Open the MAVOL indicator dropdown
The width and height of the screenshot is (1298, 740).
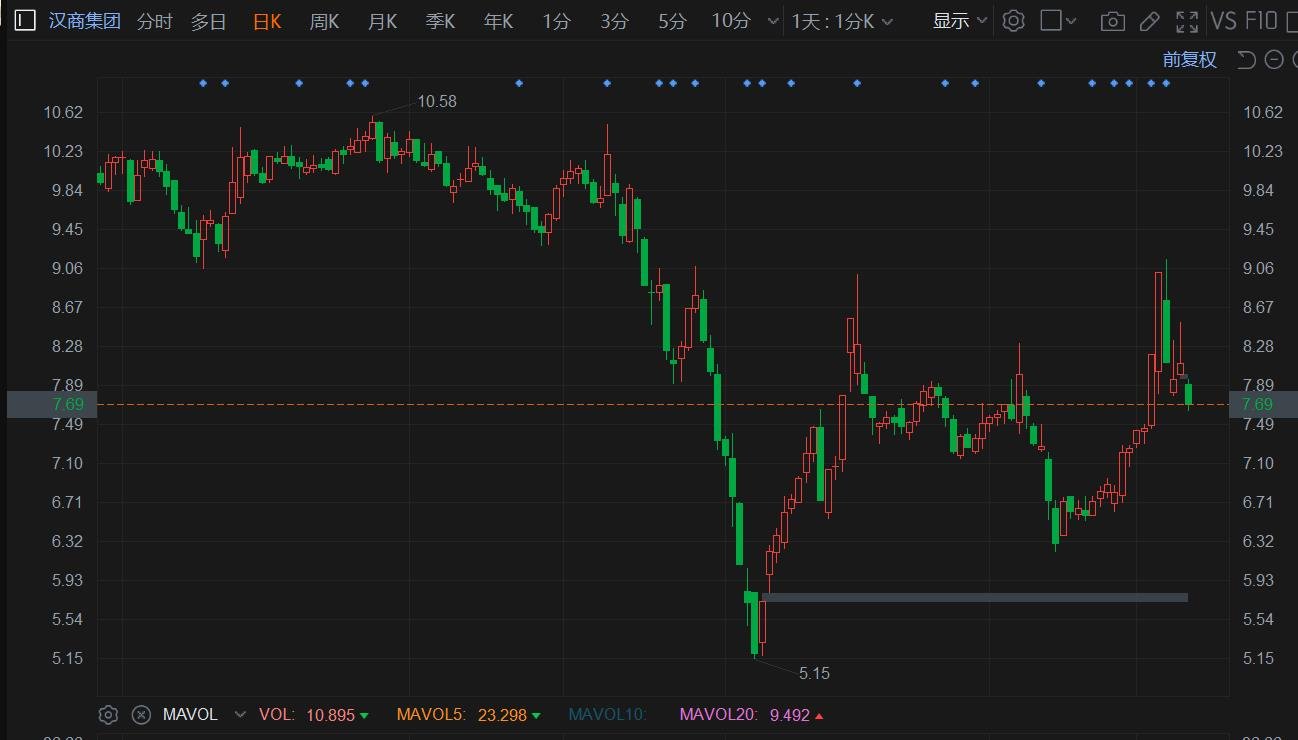click(x=240, y=715)
